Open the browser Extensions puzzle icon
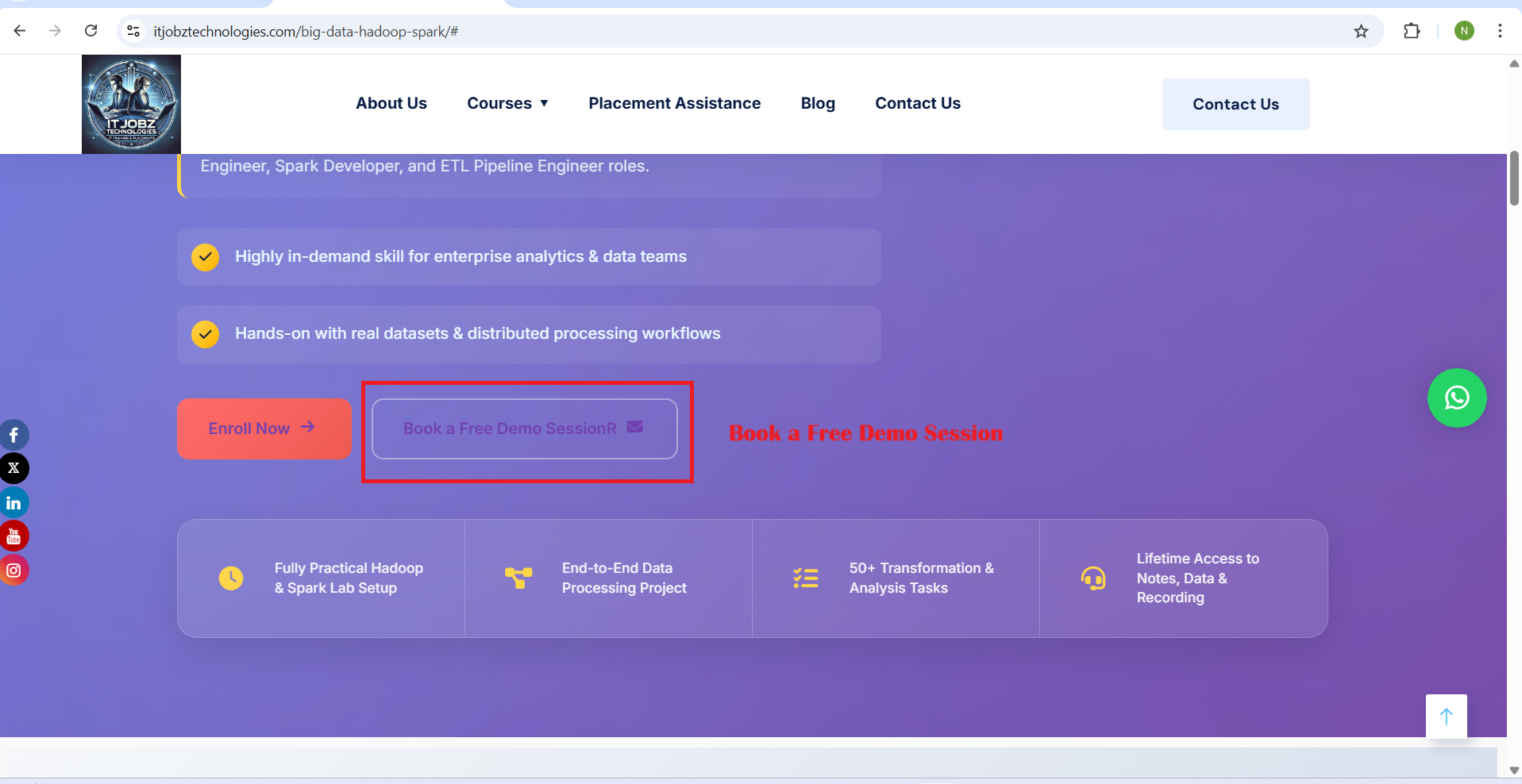The width and height of the screenshot is (1522, 784). coord(1411,31)
